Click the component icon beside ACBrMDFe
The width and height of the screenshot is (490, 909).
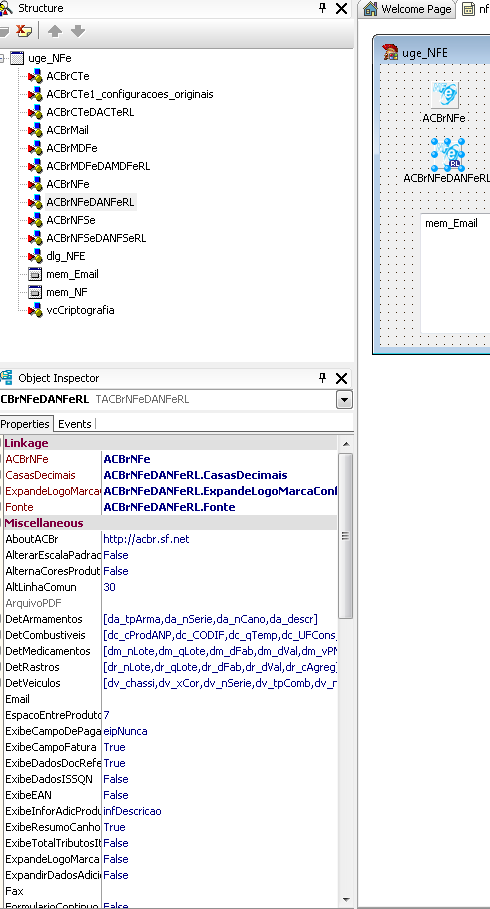36,148
